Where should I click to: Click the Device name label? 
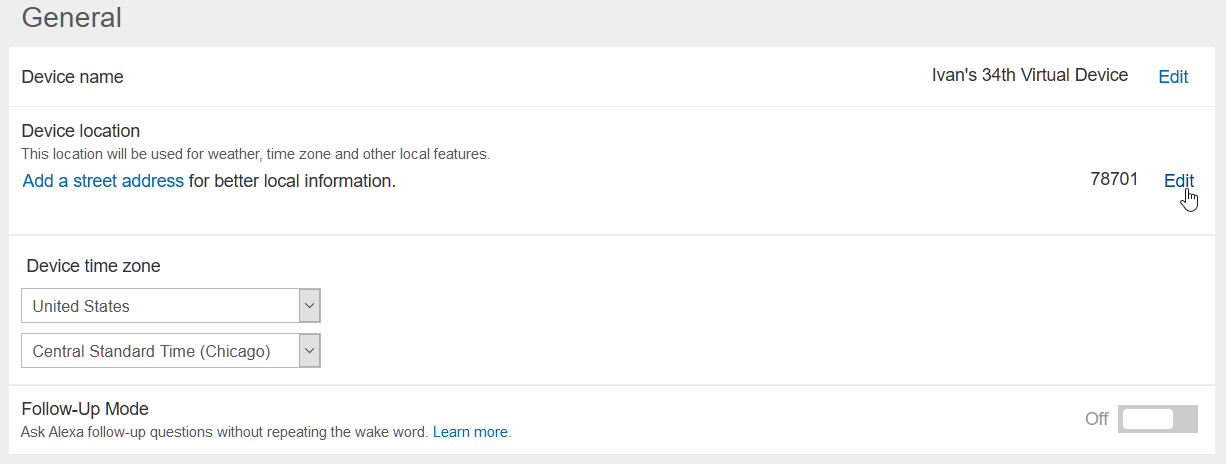(x=73, y=77)
